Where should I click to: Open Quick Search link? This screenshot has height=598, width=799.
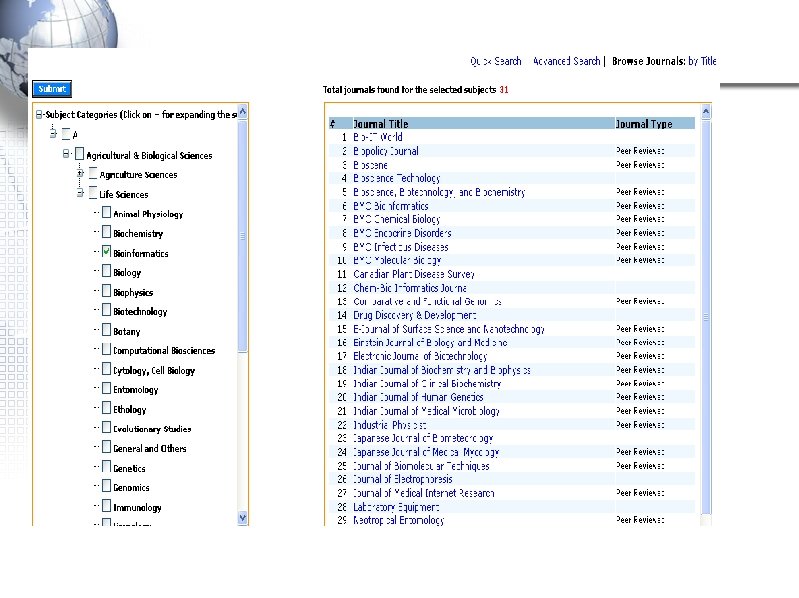(x=495, y=61)
